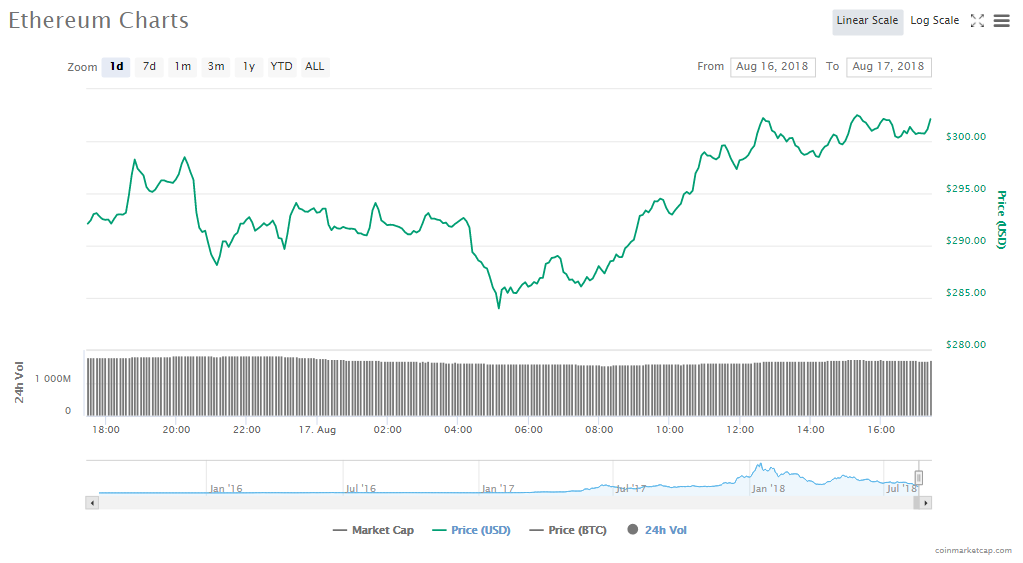The image size is (1023, 563).
Task: Switch to Log Scale
Action: coord(934,21)
